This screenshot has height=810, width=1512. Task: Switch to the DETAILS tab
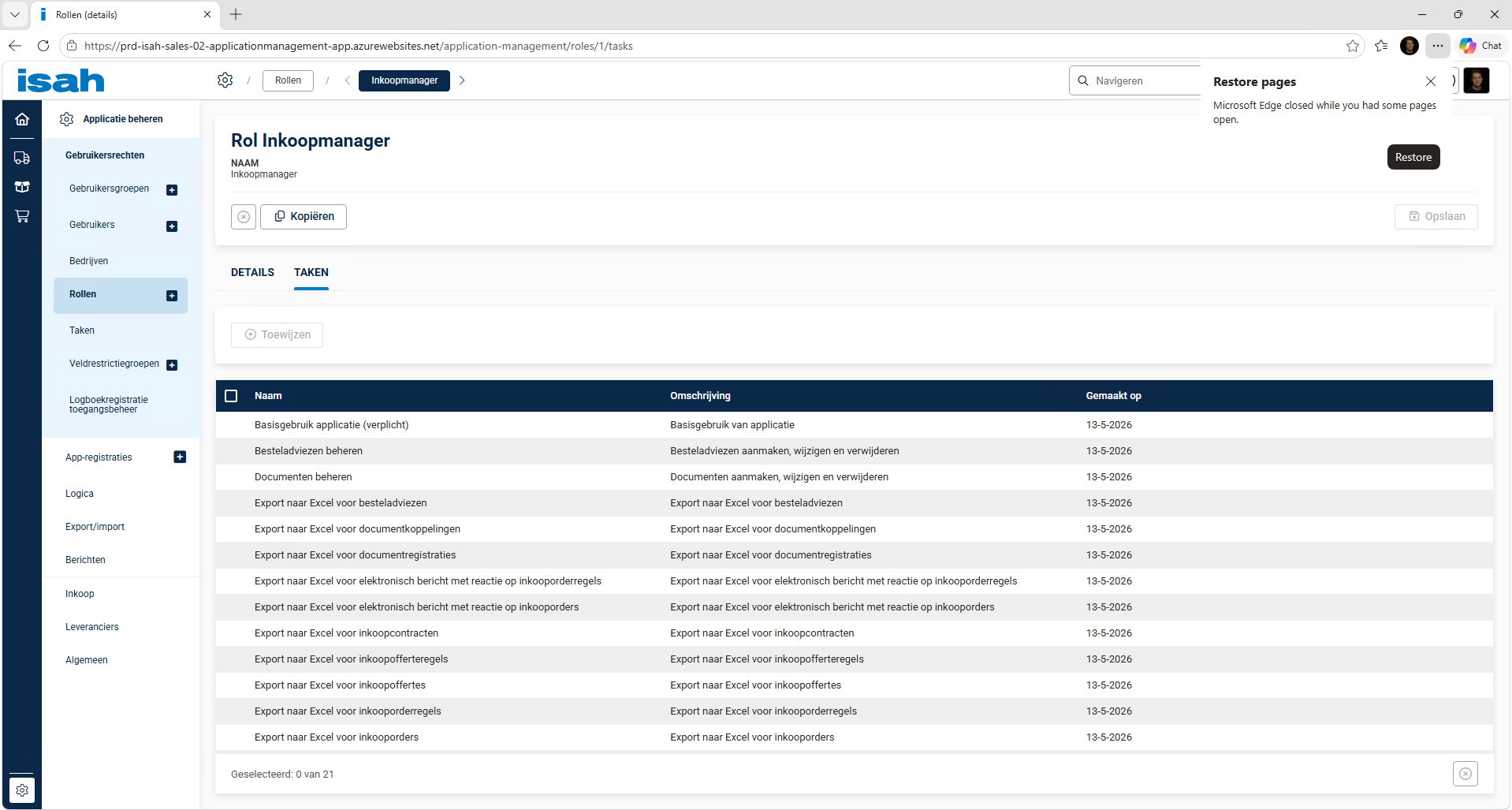(x=252, y=272)
